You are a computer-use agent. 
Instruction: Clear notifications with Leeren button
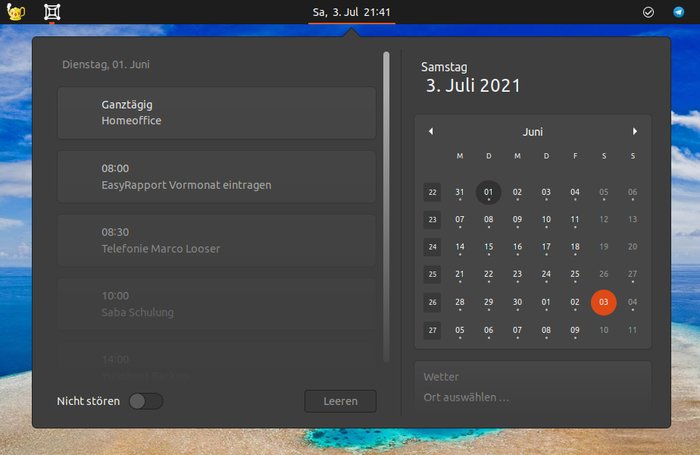(x=340, y=401)
